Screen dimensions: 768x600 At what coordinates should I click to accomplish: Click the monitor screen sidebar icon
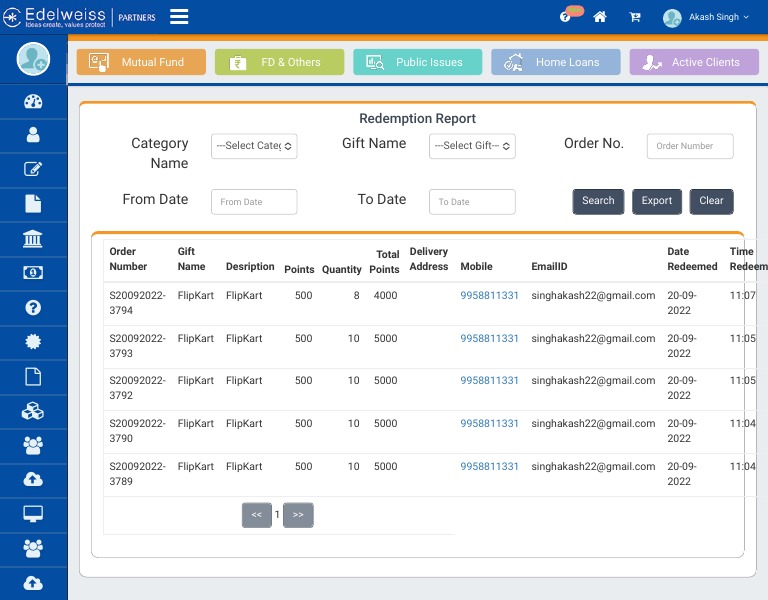pyautogui.click(x=33, y=513)
